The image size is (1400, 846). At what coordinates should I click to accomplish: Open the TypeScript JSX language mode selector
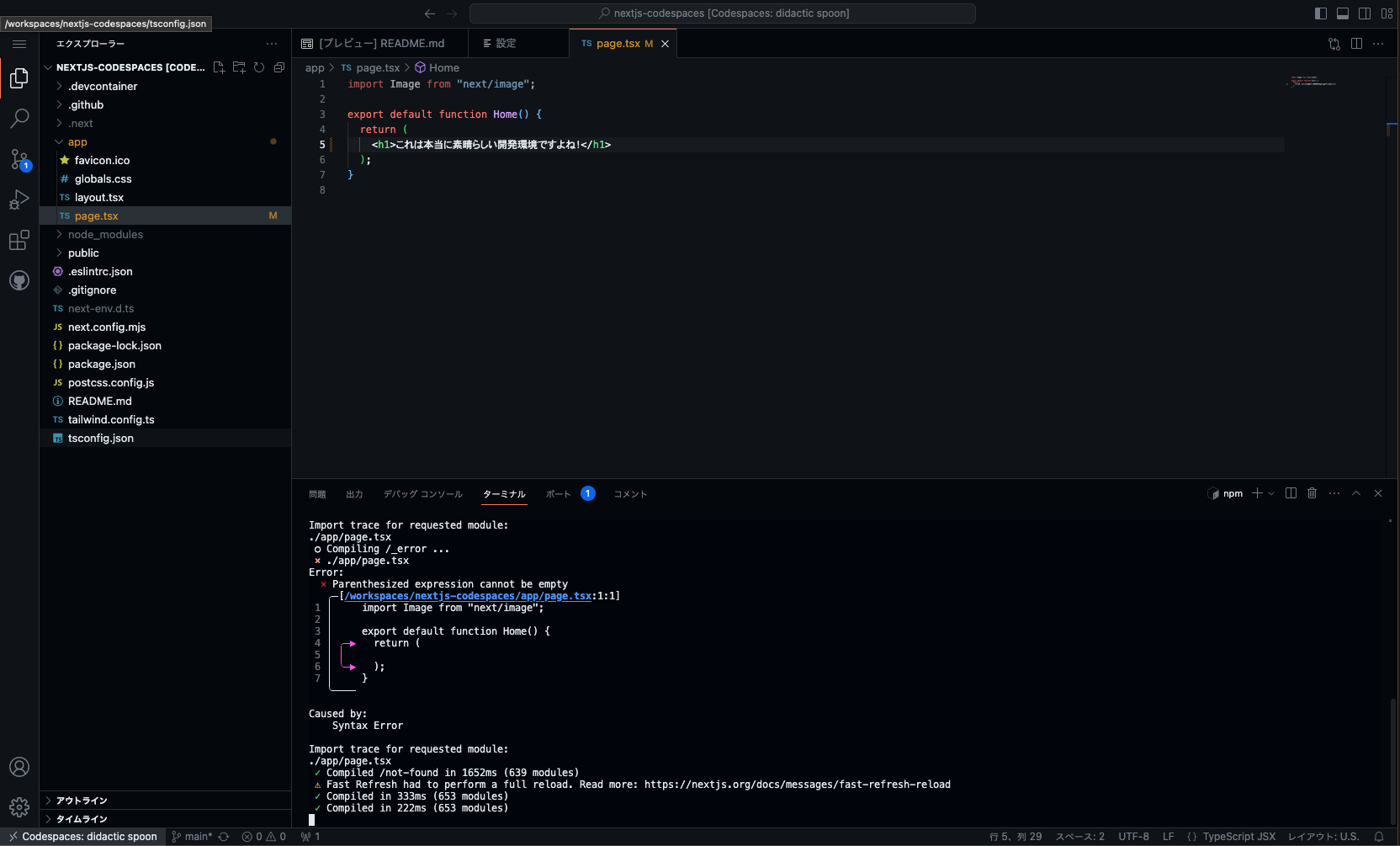click(1238, 837)
